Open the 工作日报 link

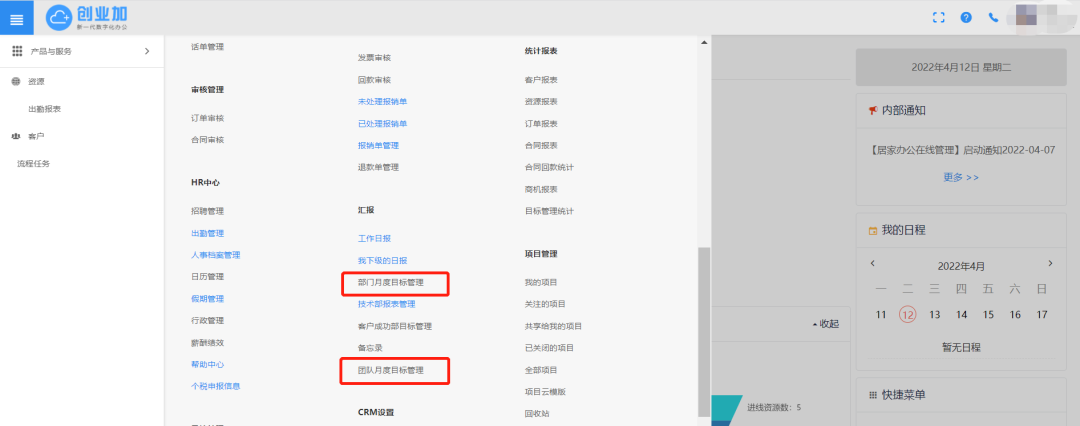(374, 239)
